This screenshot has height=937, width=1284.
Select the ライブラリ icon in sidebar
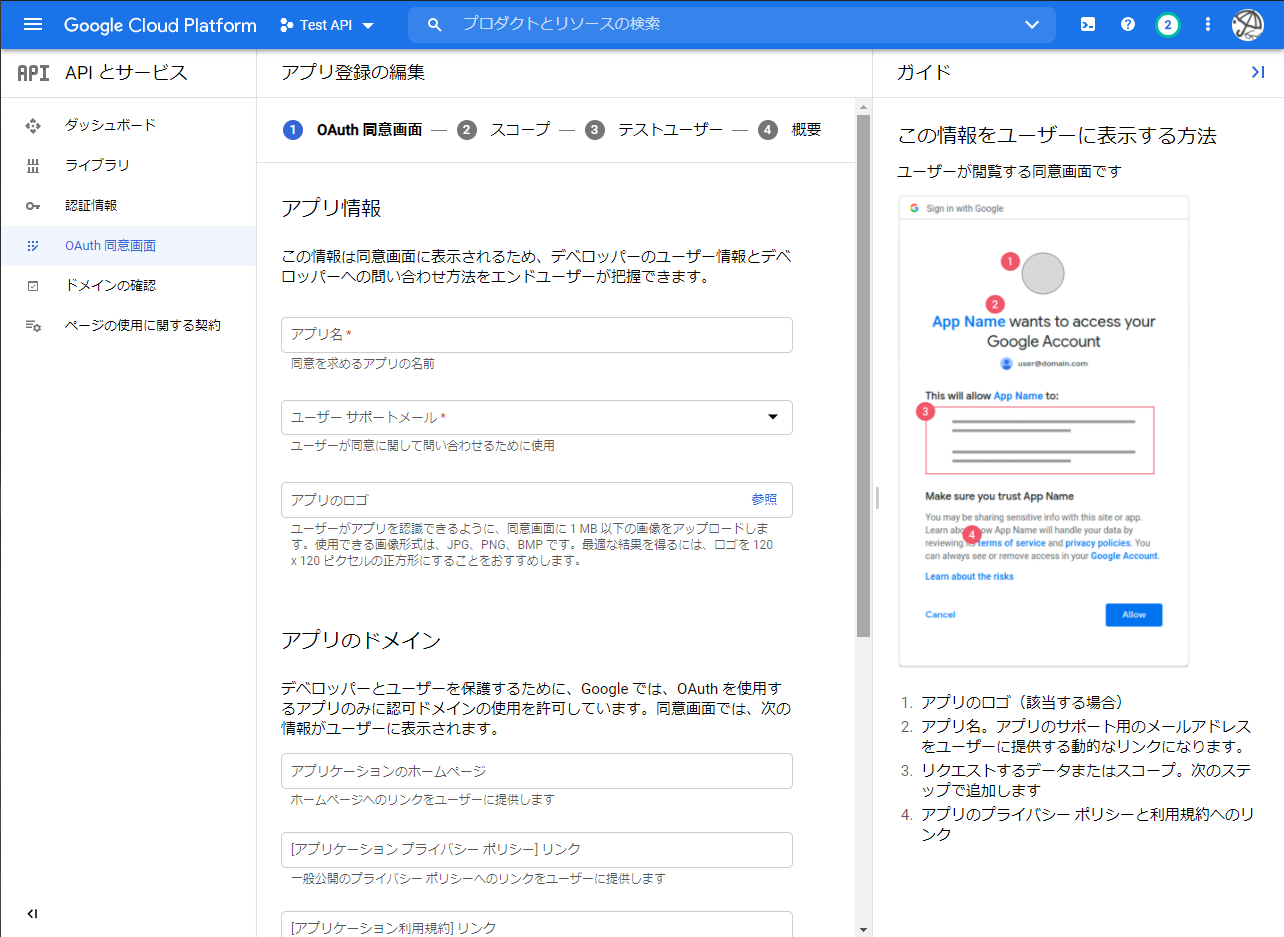coord(33,166)
